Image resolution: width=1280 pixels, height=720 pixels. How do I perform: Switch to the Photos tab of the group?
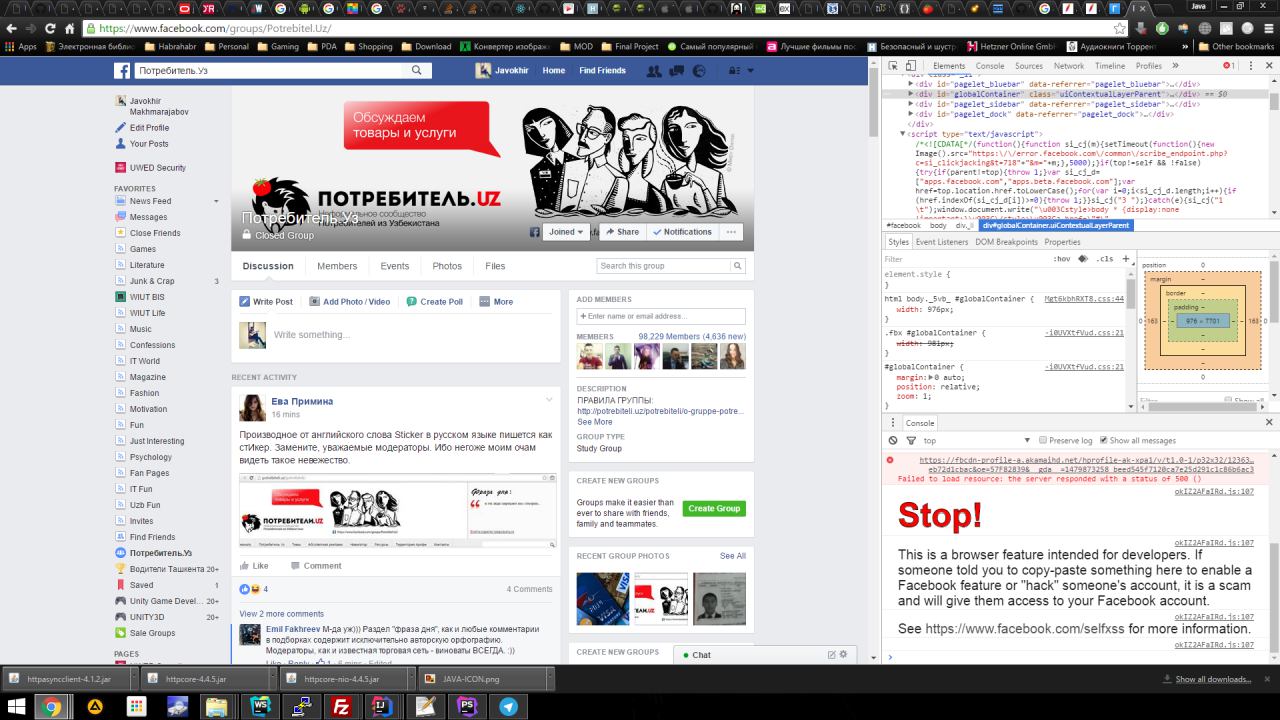pos(447,266)
